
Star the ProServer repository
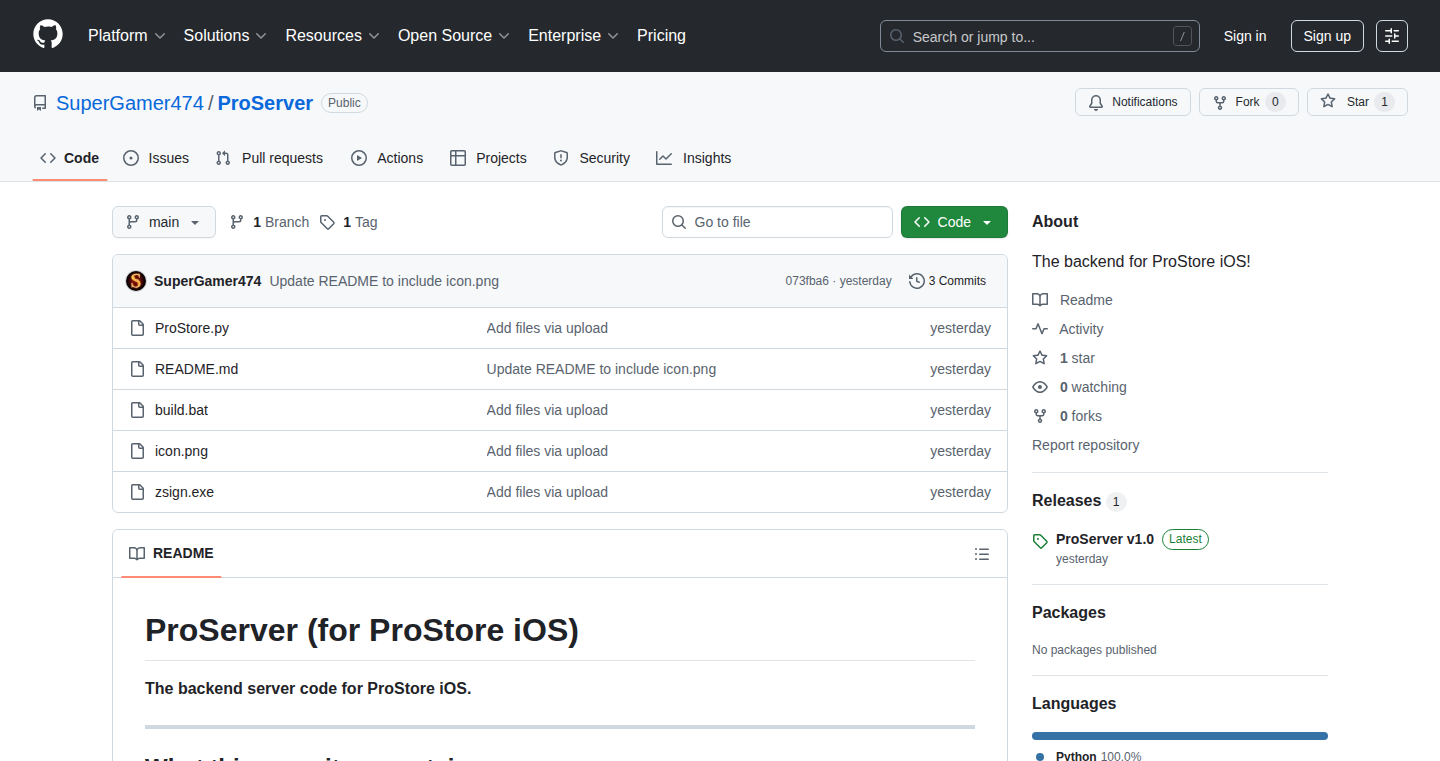point(1357,102)
